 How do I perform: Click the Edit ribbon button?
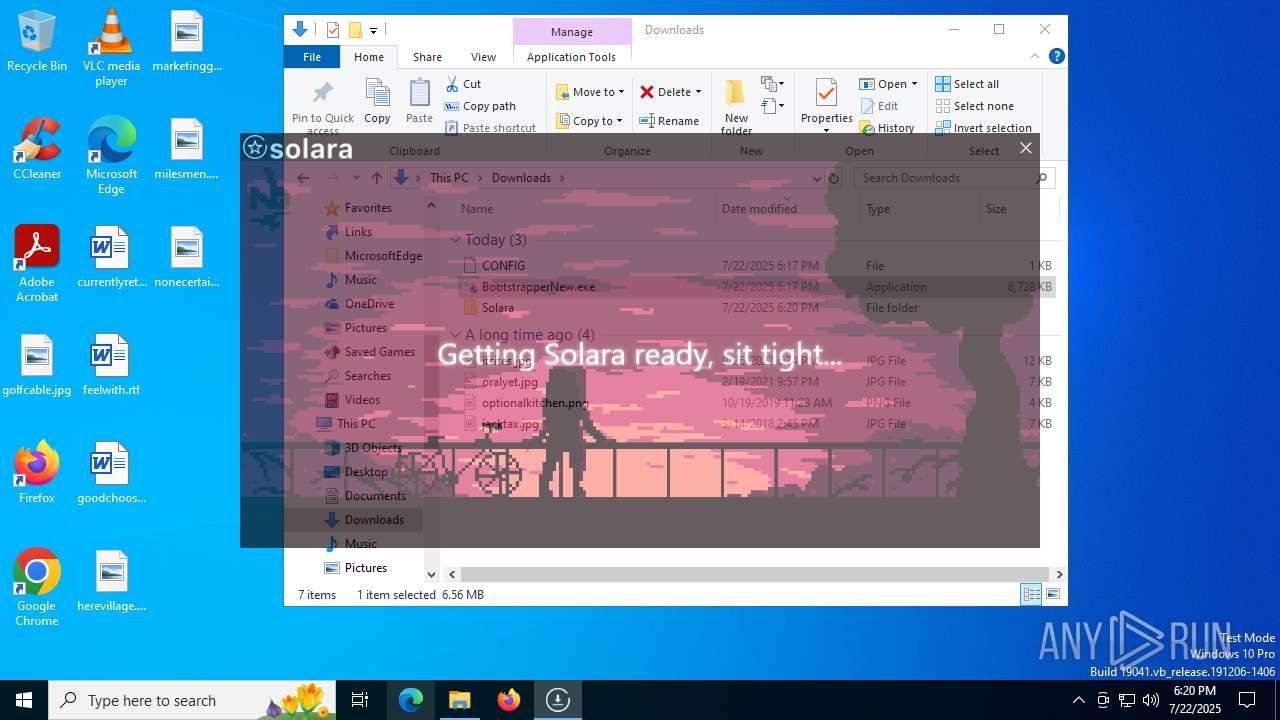click(x=878, y=106)
